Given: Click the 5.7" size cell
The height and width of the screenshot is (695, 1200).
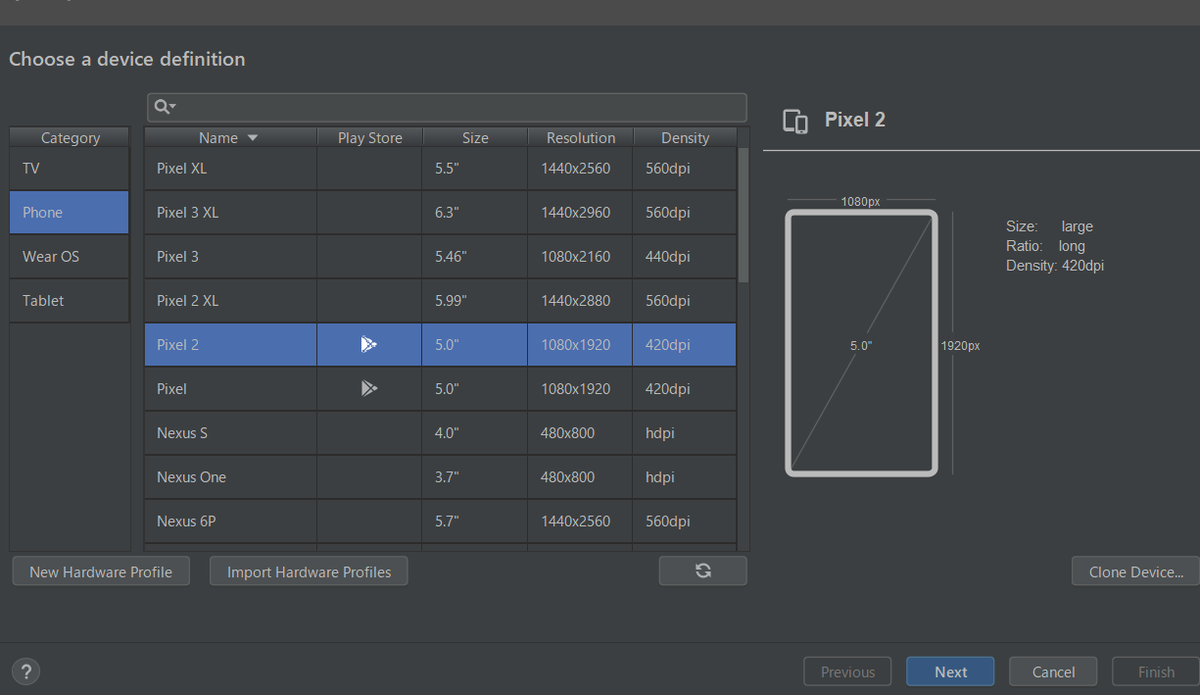Looking at the screenshot, I should 475,521.
